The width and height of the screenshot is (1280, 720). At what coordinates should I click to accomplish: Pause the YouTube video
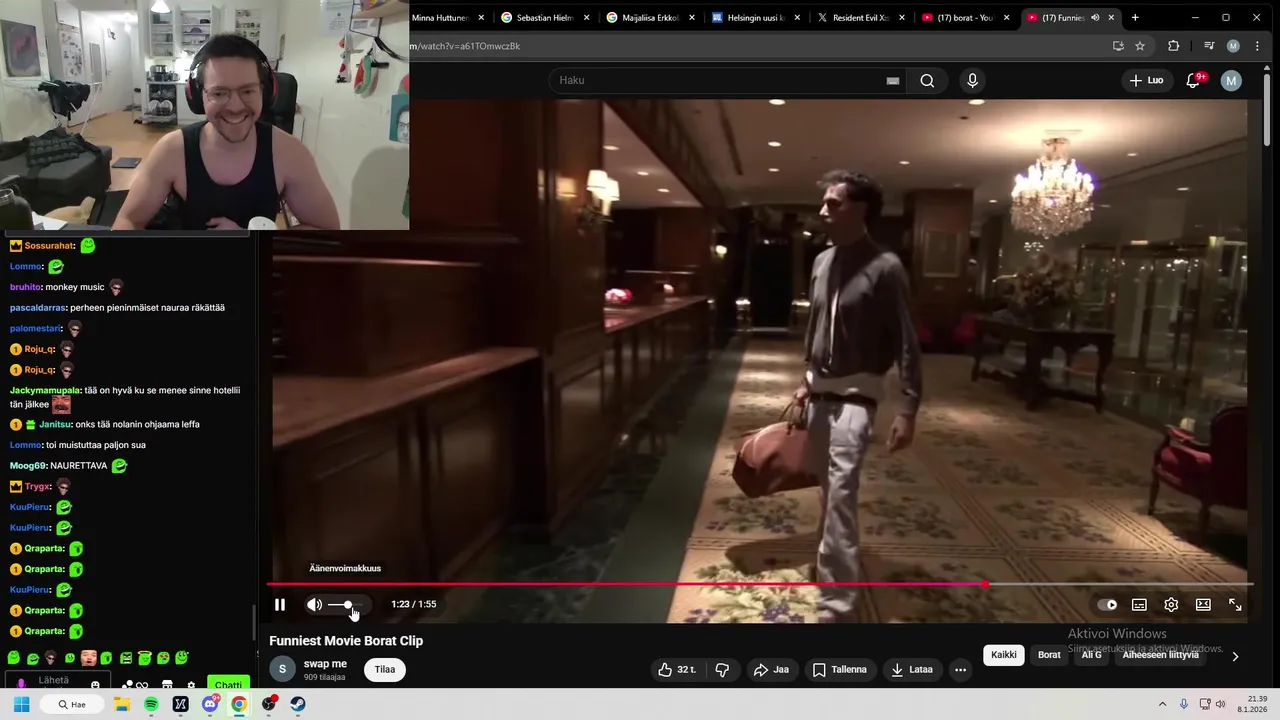[x=280, y=605]
